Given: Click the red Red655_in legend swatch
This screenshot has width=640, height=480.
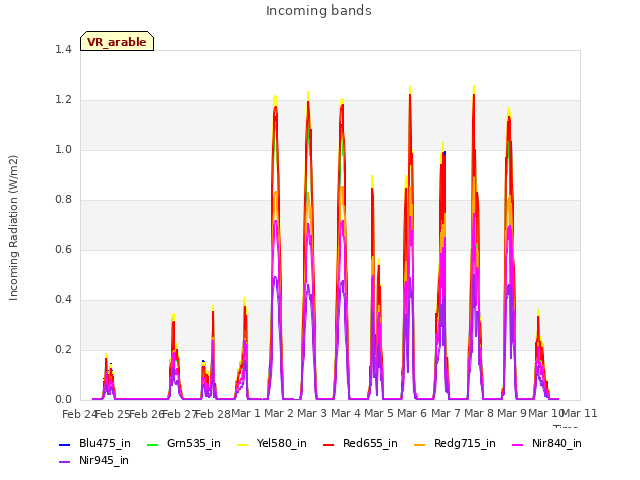Looking at the screenshot, I should point(329,444).
